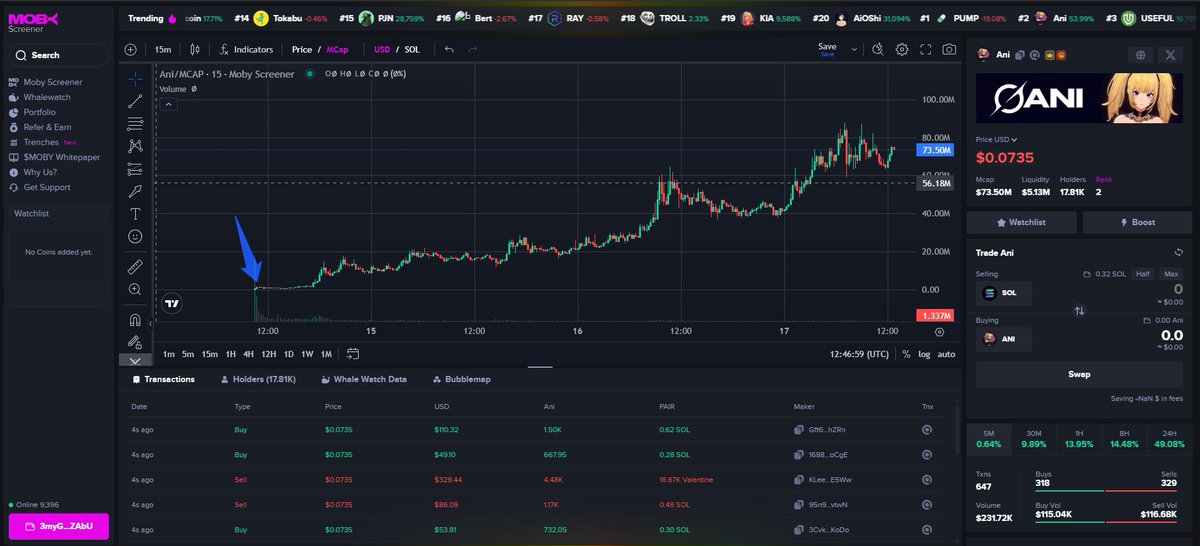The height and width of the screenshot is (546, 1200).
Task: Select the 1m time range
Action: click(x=169, y=354)
